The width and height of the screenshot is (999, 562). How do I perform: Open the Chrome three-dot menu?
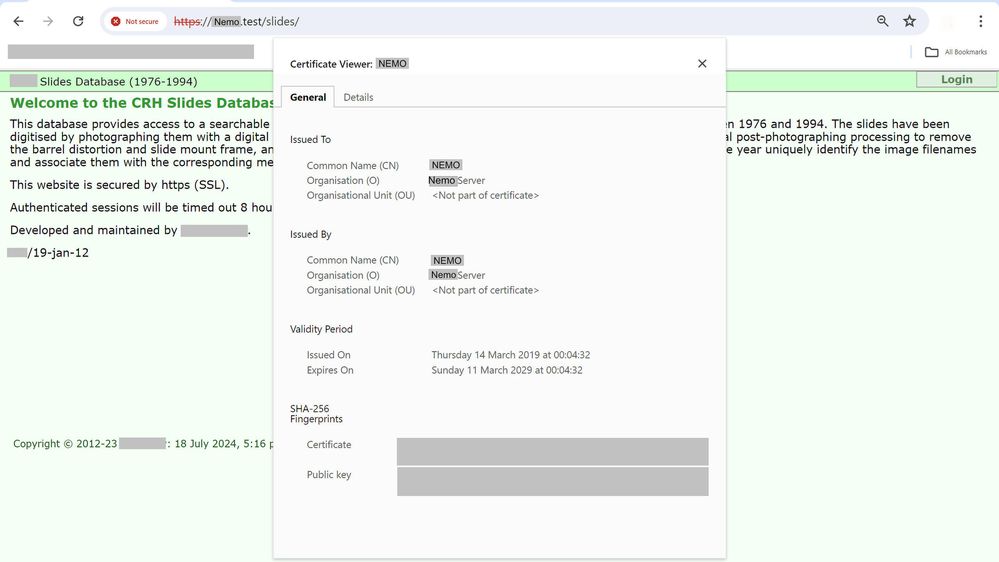click(x=980, y=21)
